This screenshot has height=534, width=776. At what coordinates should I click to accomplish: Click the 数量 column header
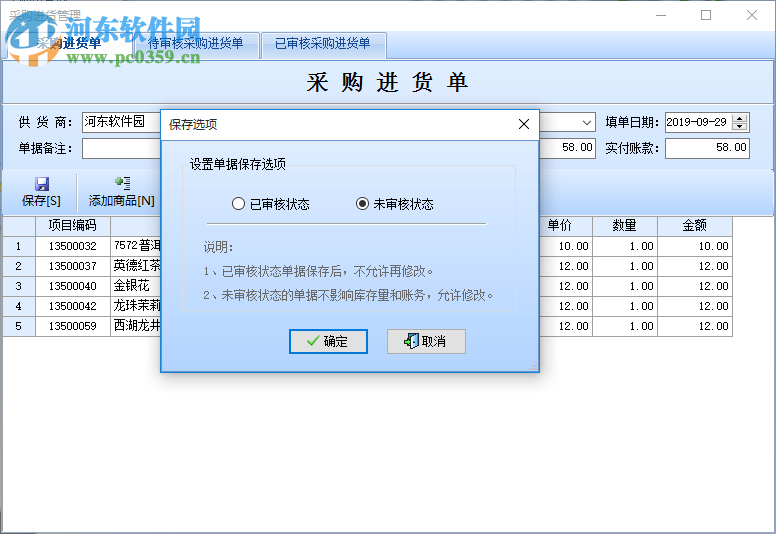pyautogui.click(x=625, y=226)
